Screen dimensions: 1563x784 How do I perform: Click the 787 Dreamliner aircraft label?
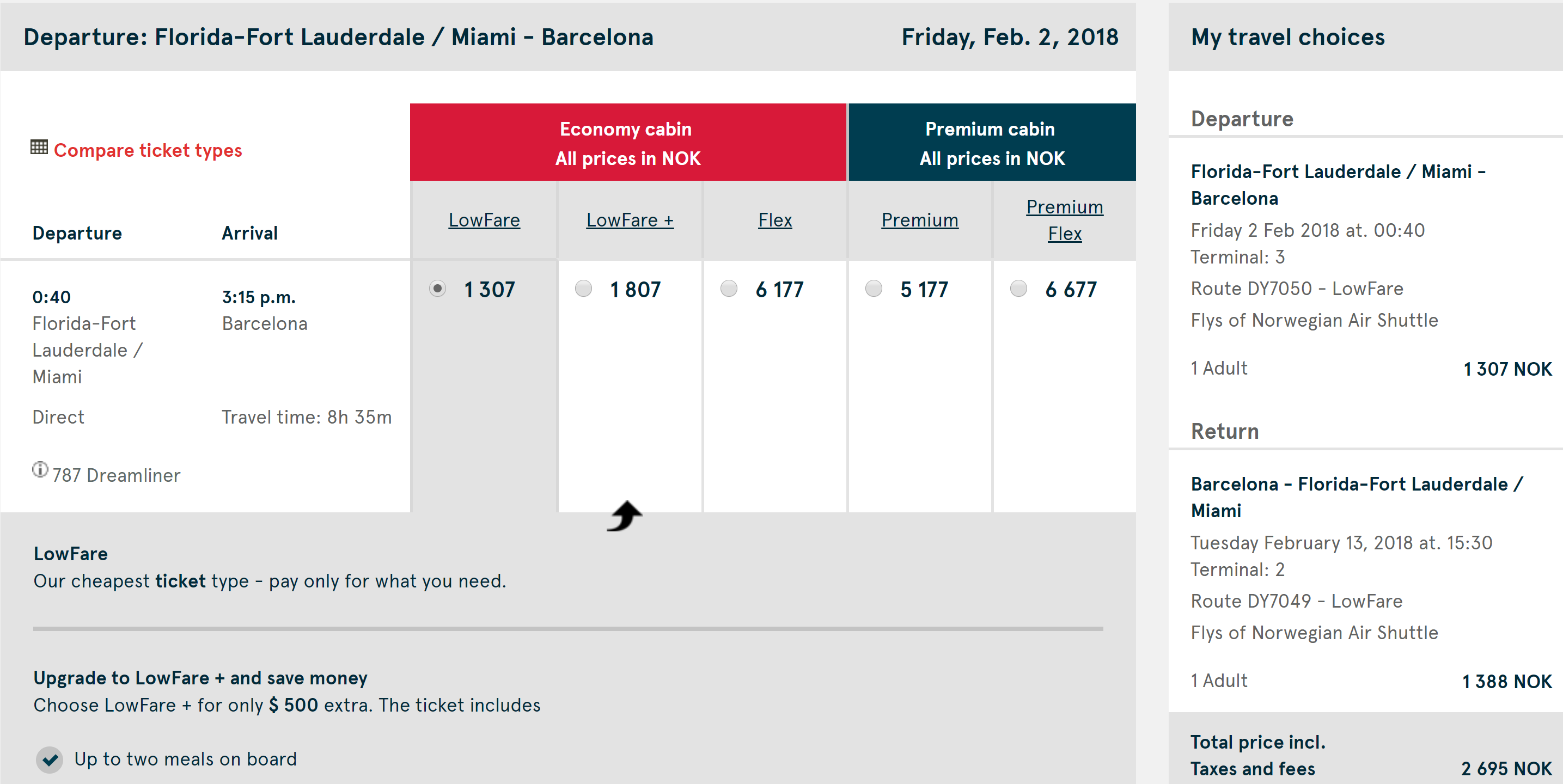pos(117,475)
